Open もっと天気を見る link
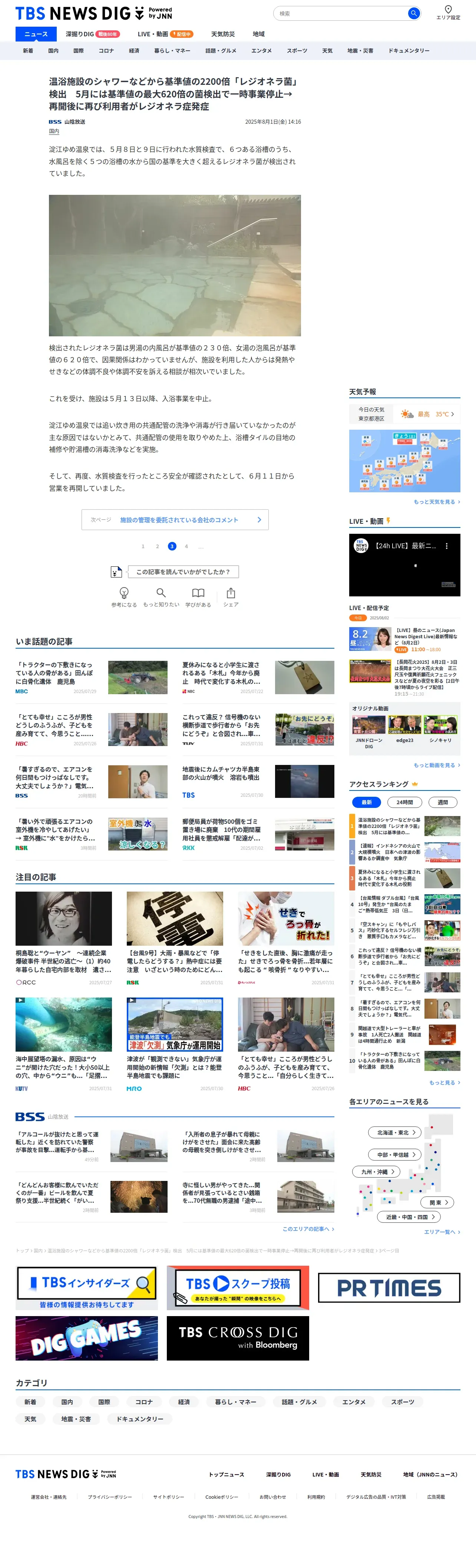Viewport: 476px width, 1568px height. (437, 502)
